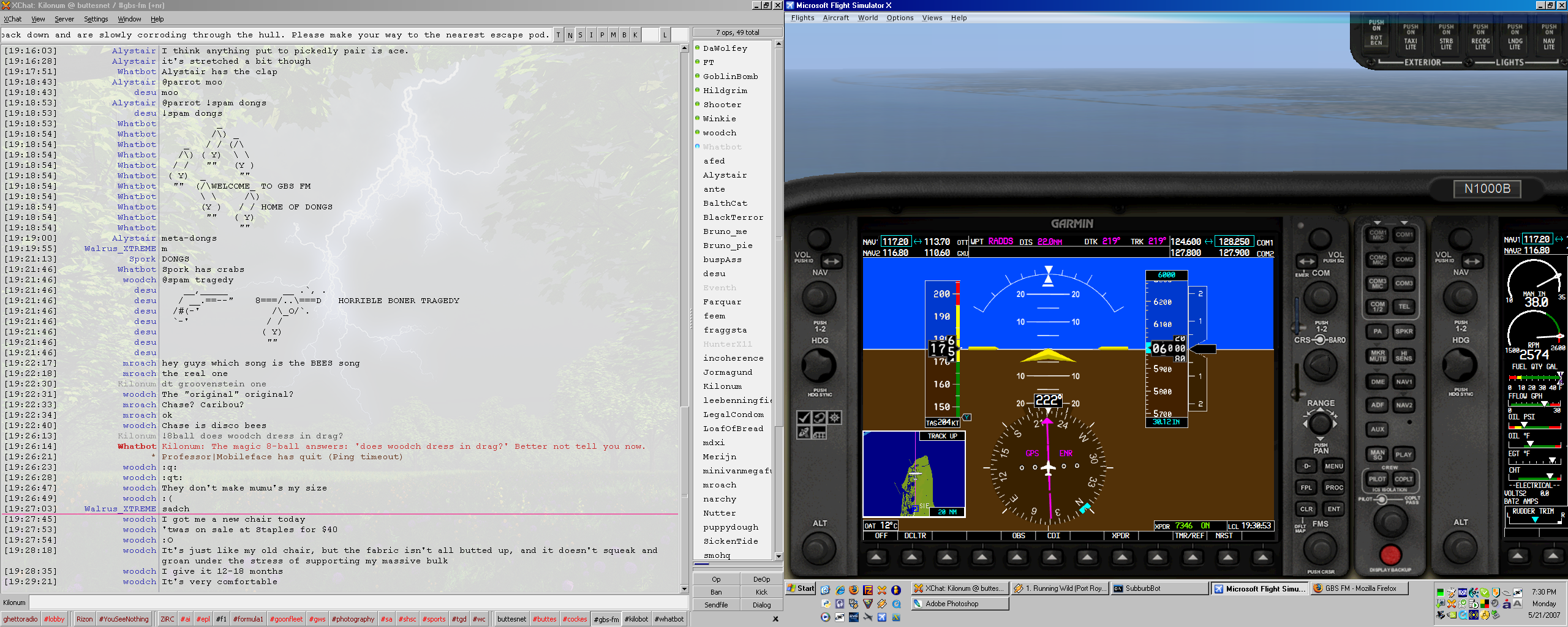Switch to the #photography channel tab
The image size is (1568, 627).
point(353,619)
